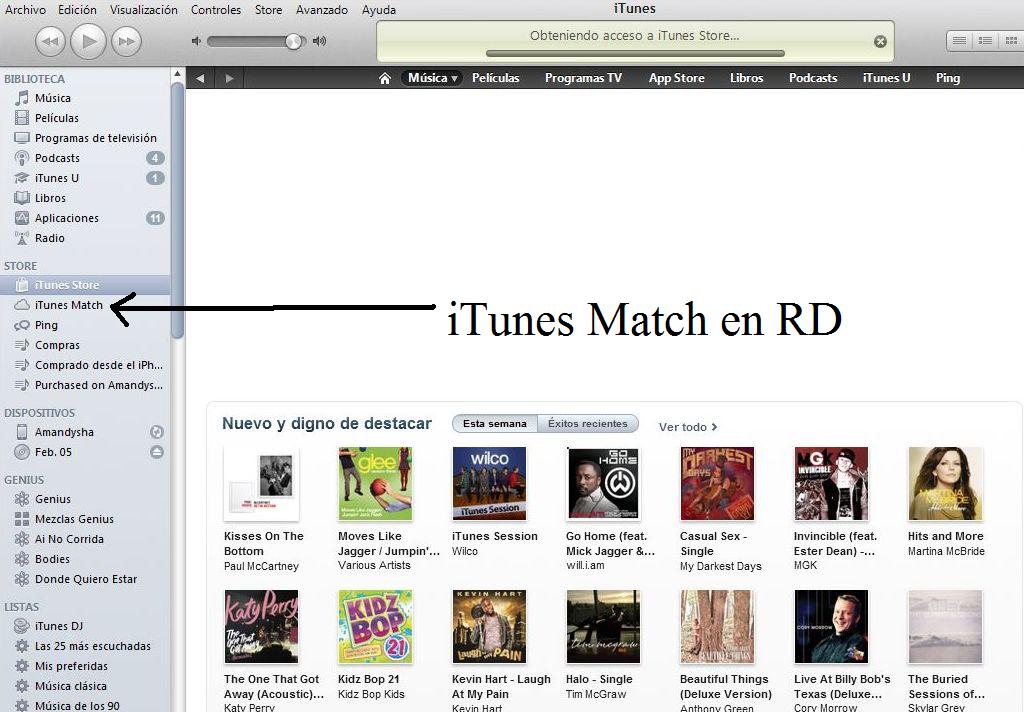The height and width of the screenshot is (712, 1024).
Task: Select the Esta semana toggle
Action: tap(495, 423)
